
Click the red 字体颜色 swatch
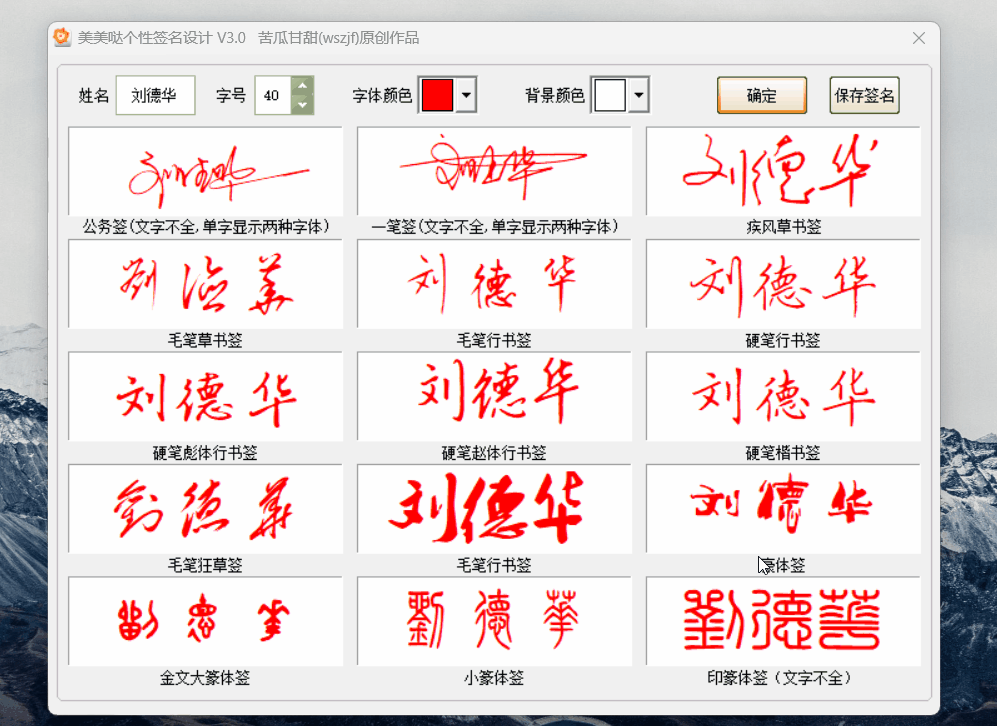(x=437, y=95)
